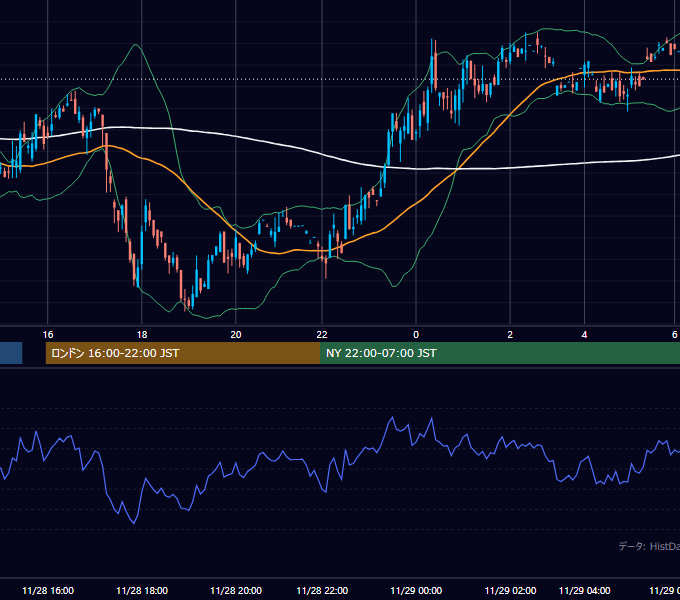Click the 11/28 18:00 date label

(142, 590)
